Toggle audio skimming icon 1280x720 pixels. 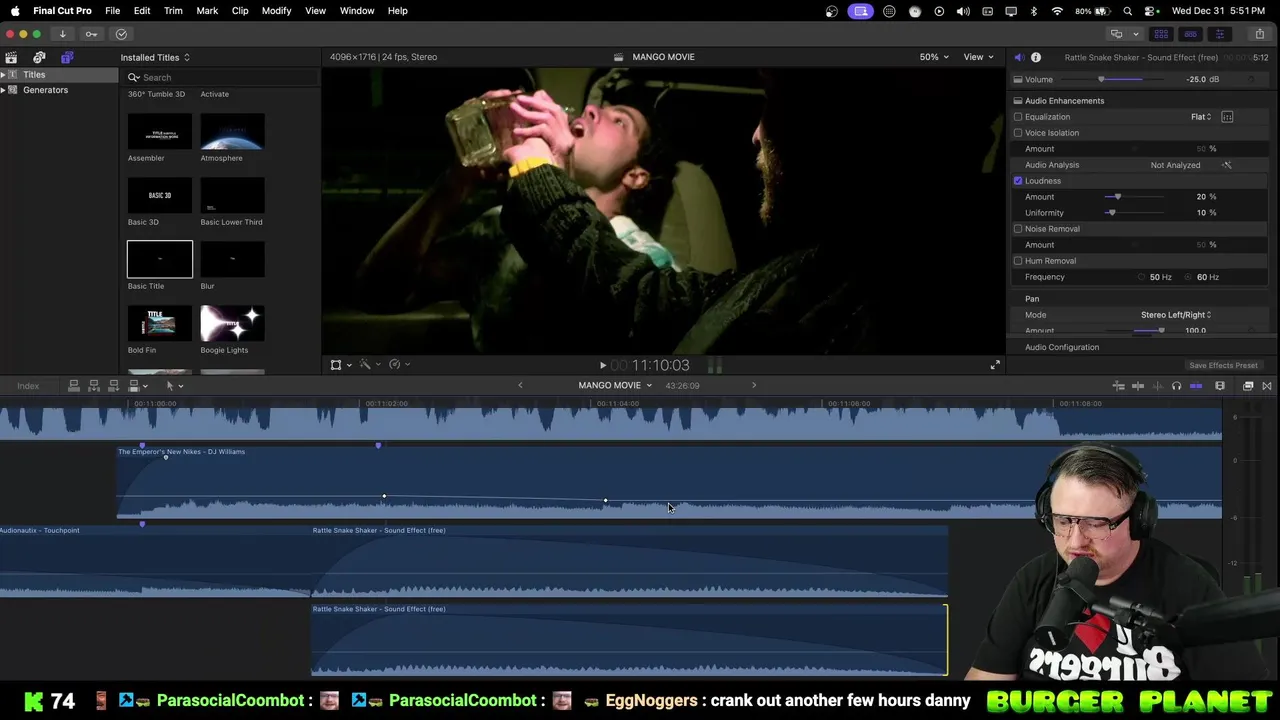click(x=1158, y=386)
